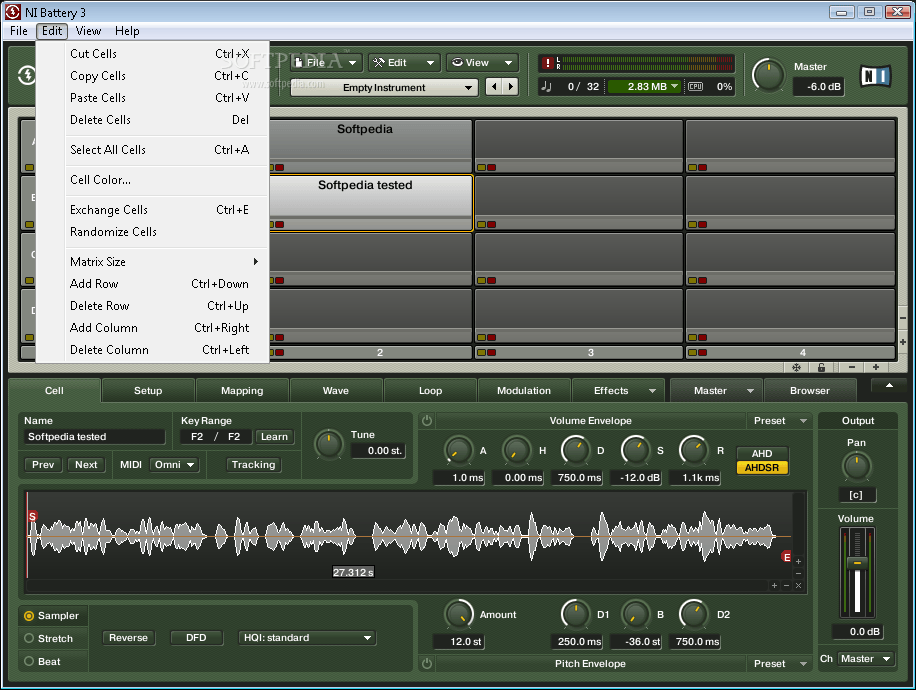Select the Sampler radio mode
This screenshot has width=916, height=690.
51,616
